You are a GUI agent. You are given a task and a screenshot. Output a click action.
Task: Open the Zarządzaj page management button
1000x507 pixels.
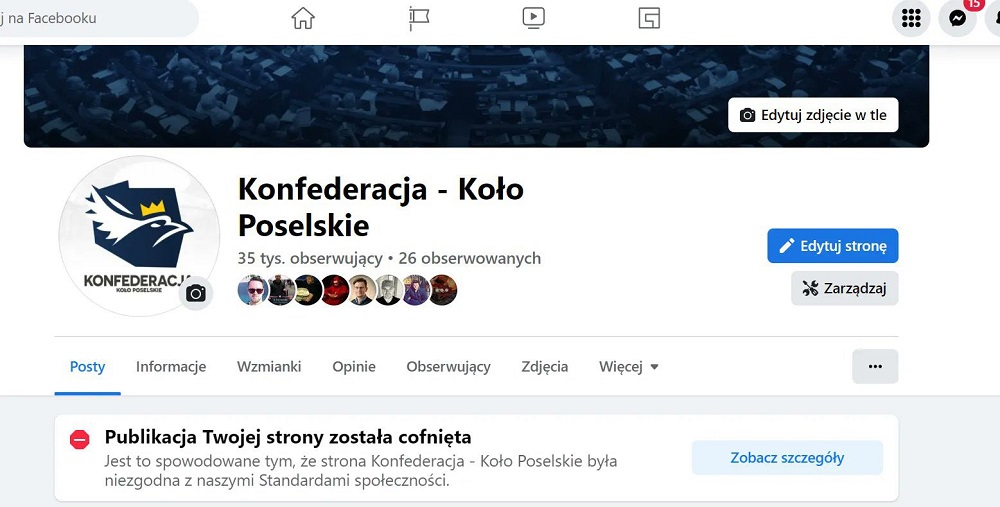coord(845,288)
